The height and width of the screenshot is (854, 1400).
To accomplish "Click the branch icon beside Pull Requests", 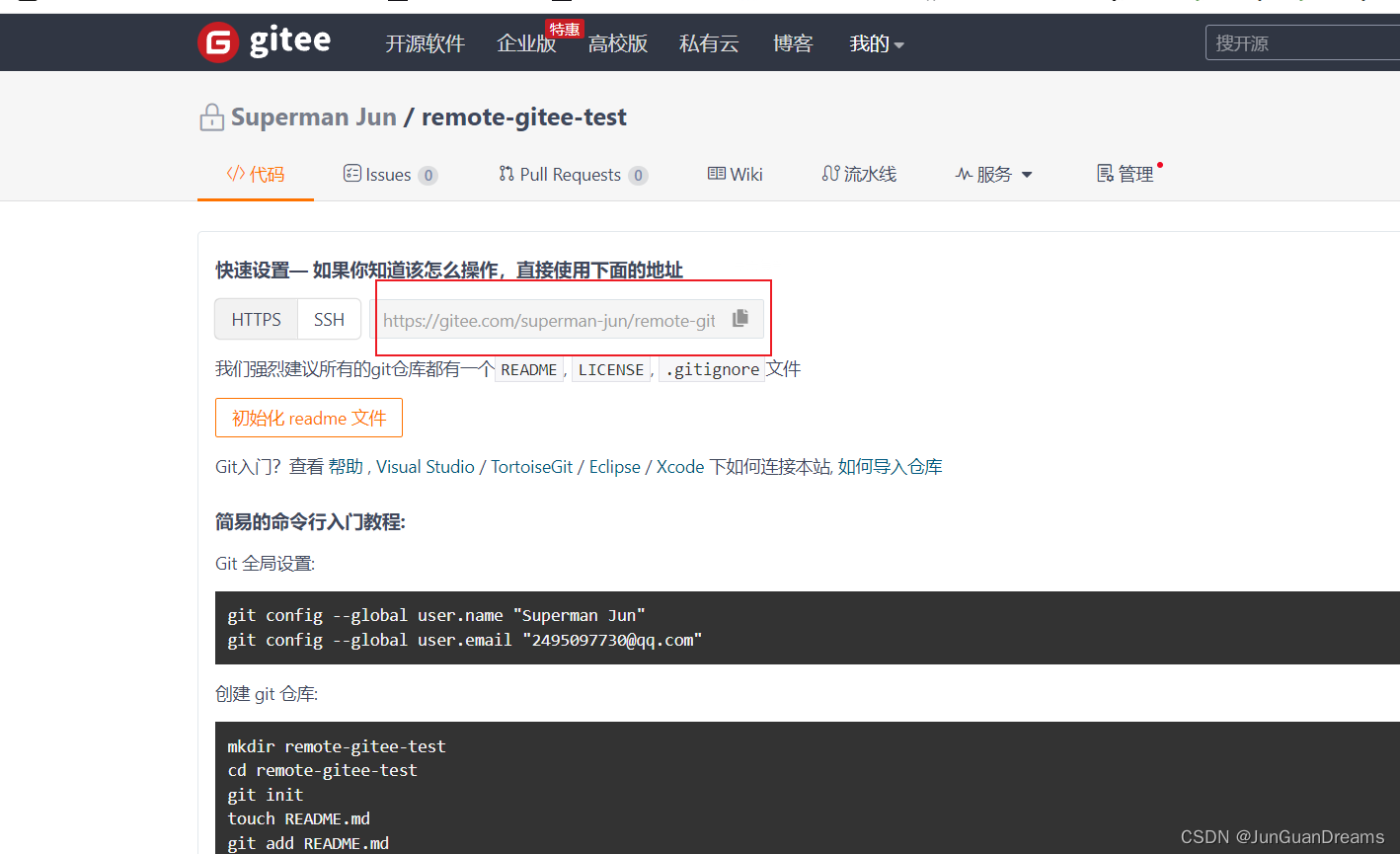I will [x=506, y=174].
